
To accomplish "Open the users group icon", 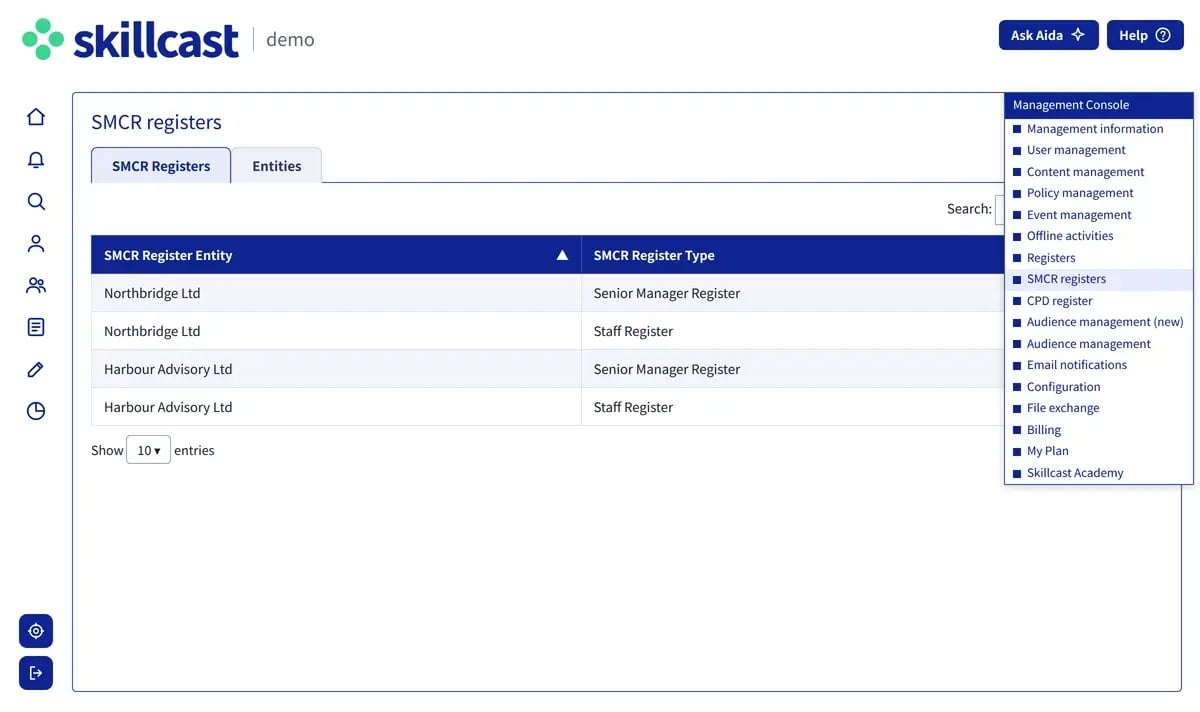I will click(36, 286).
